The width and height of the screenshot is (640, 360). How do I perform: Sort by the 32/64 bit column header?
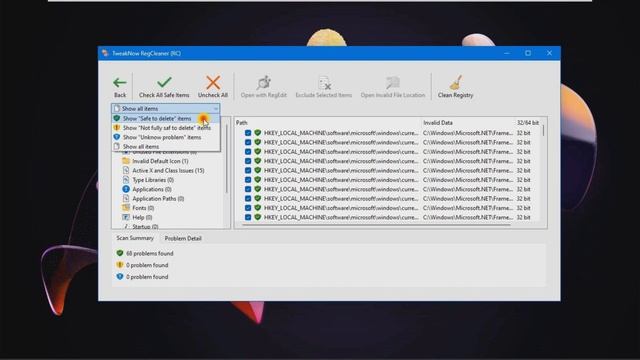pos(528,122)
